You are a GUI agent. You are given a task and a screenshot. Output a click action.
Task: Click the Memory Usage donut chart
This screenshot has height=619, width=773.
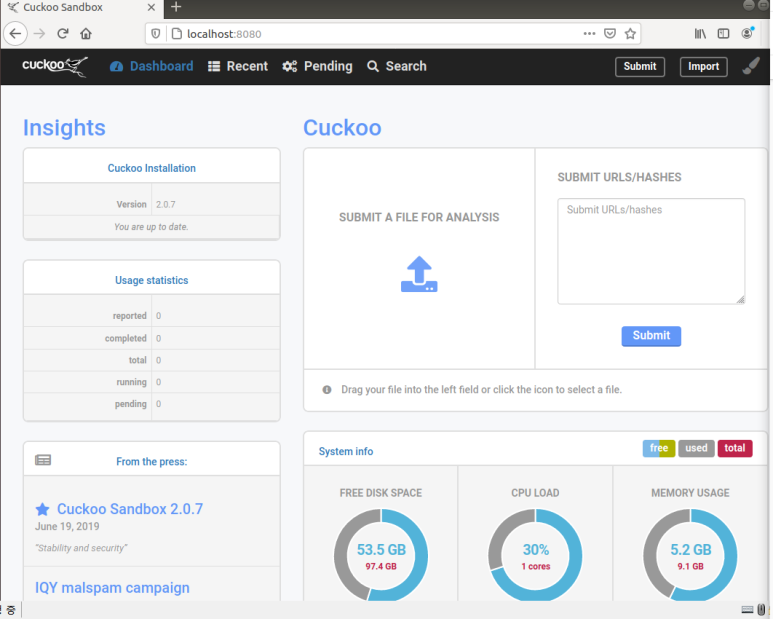tap(690, 555)
